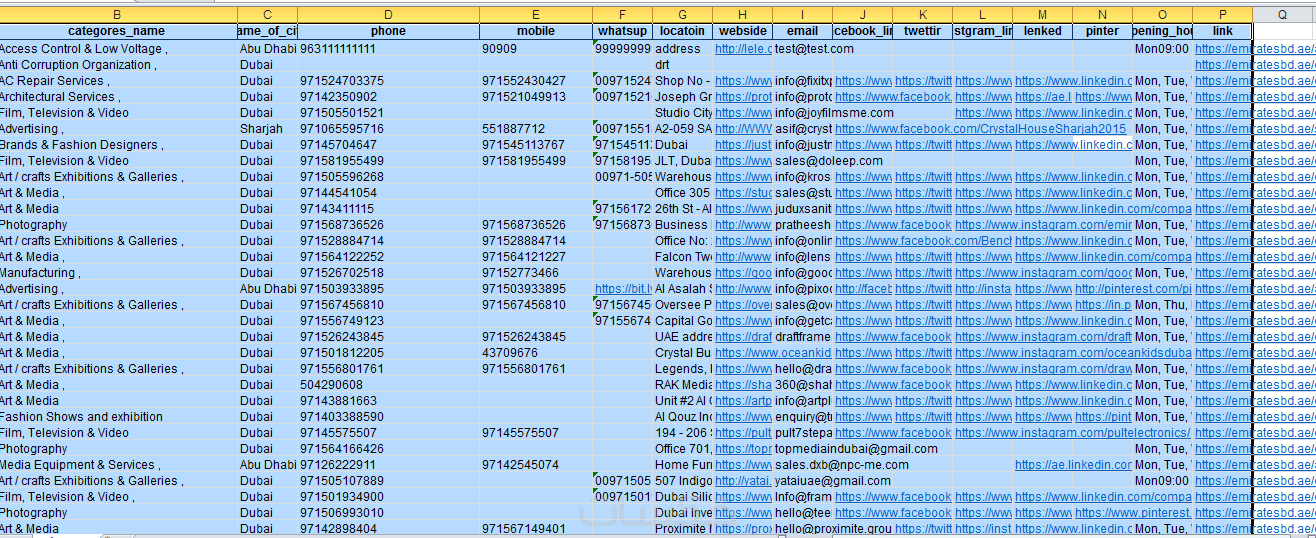The width and height of the screenshot is (1316, 538).
Task: Select column G header letter
Action: pos(682,15)
